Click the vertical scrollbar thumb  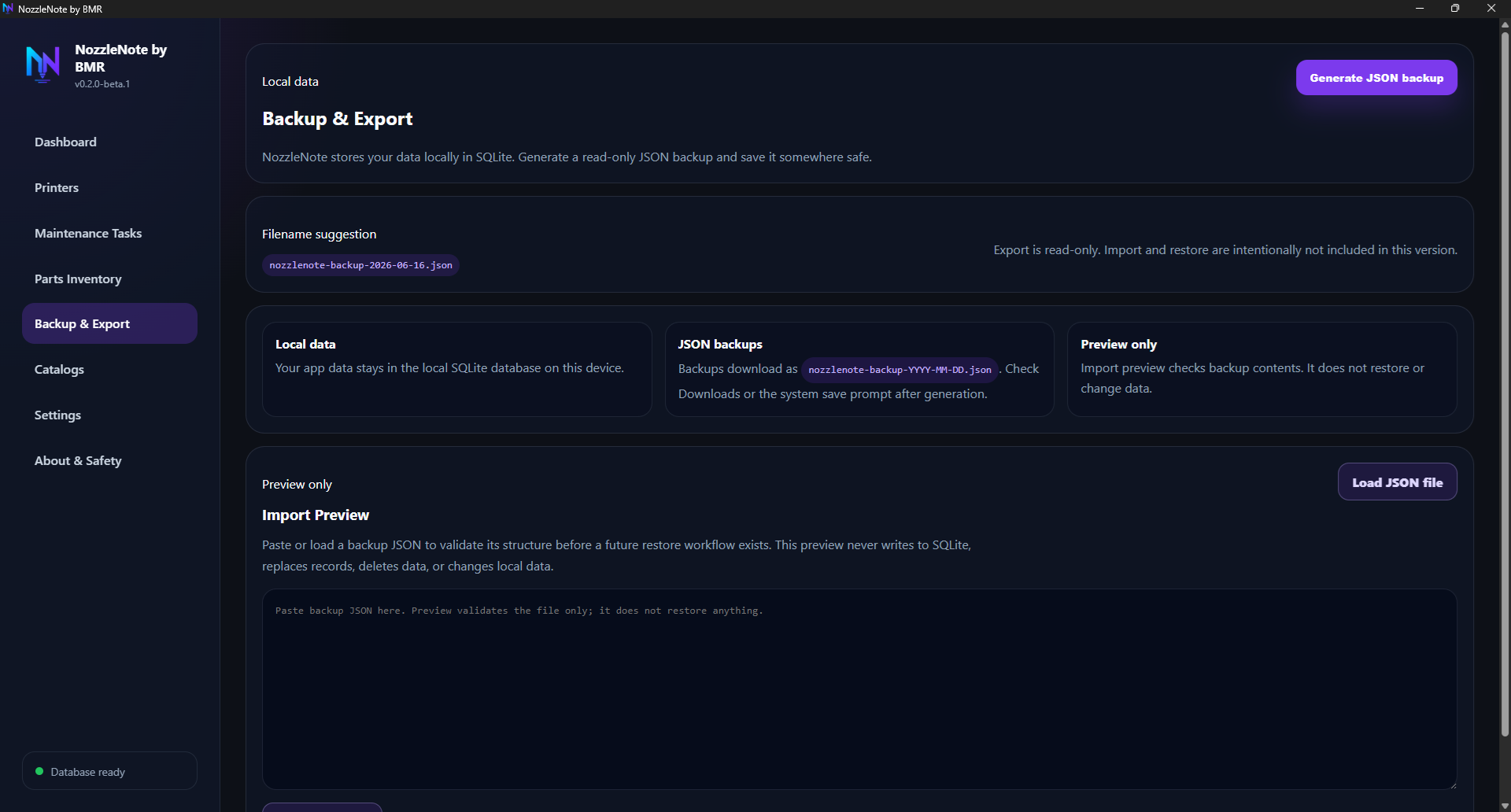[x=1505, y=384]
